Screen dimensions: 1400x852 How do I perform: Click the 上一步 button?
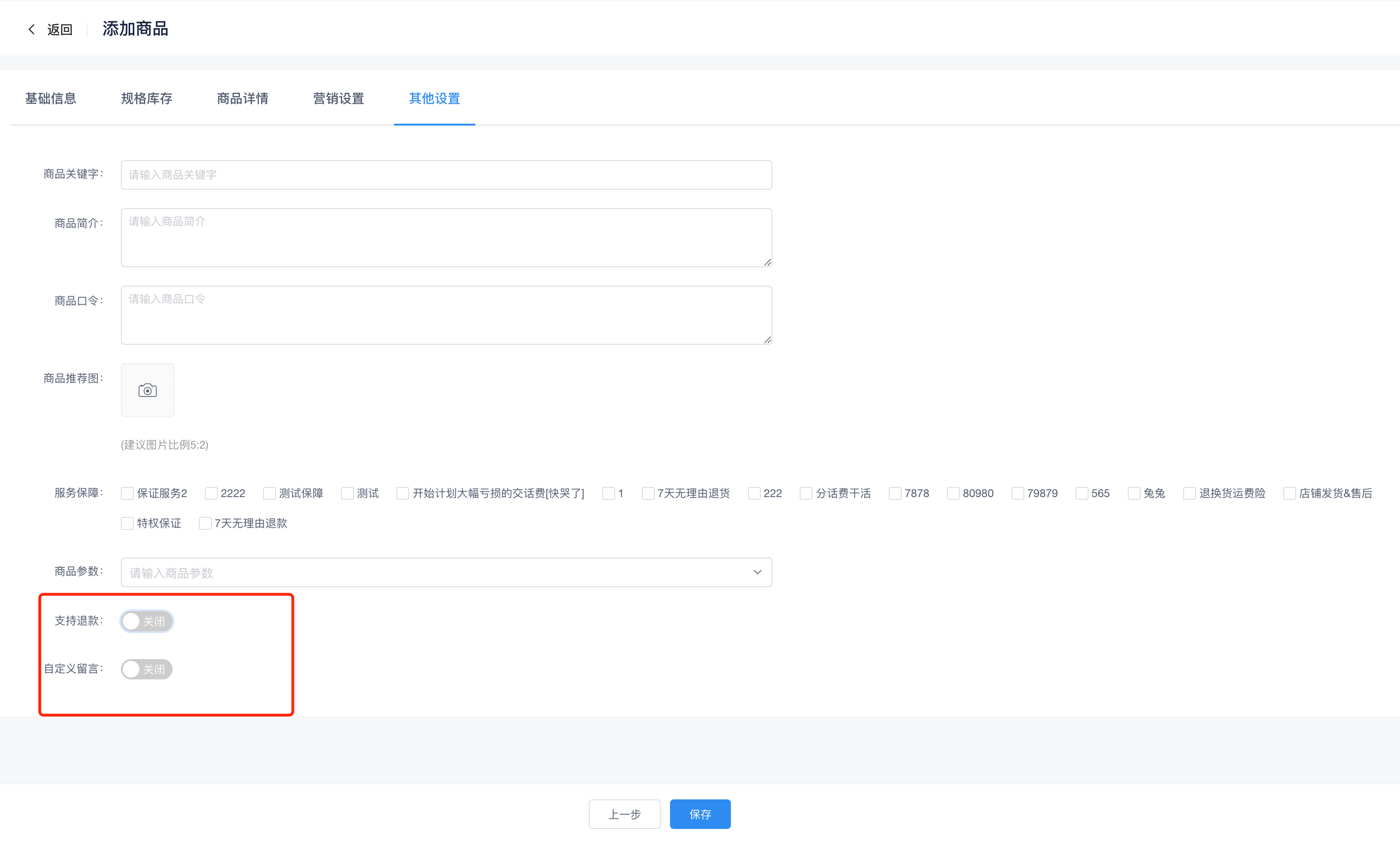coord(624,815)
